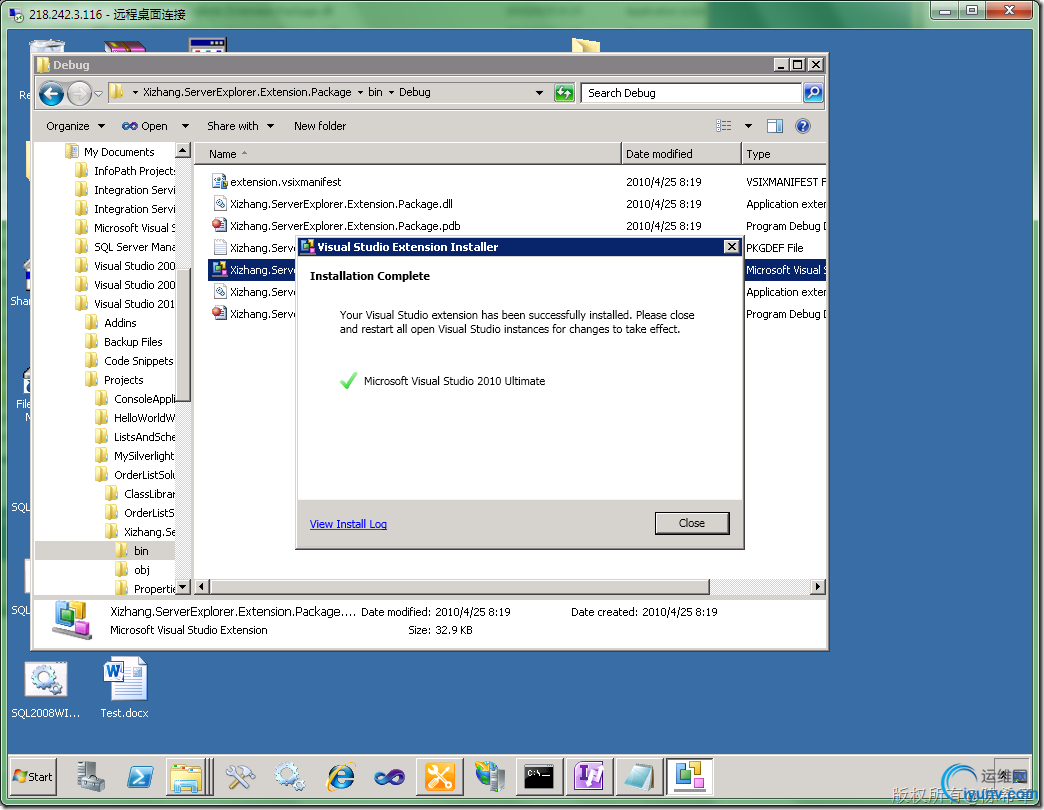
Task: Select the Code Snippets folder
Action: coord(138,361)
